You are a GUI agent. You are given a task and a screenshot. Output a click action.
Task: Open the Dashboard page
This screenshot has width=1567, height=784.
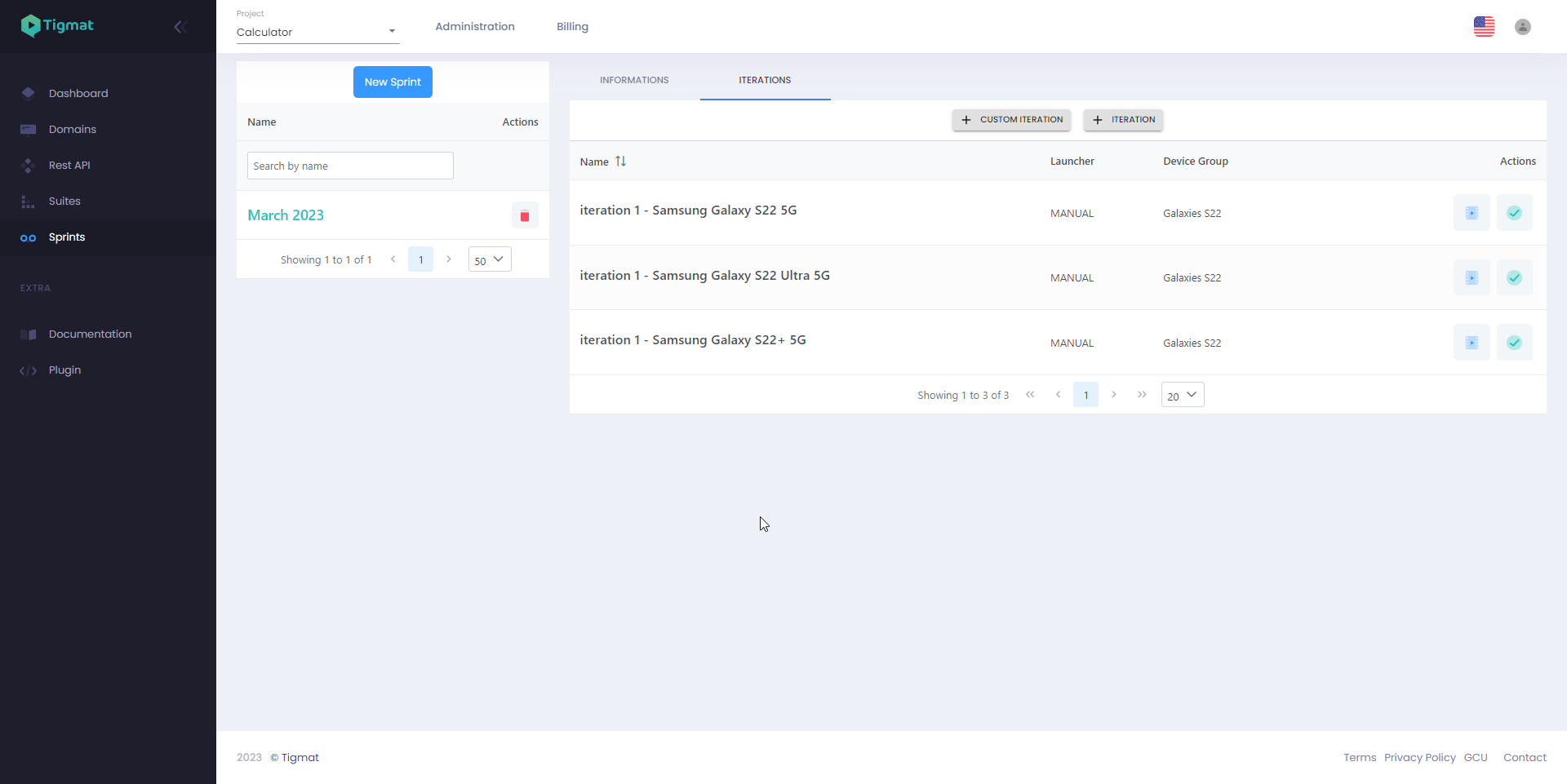[78, 93]
